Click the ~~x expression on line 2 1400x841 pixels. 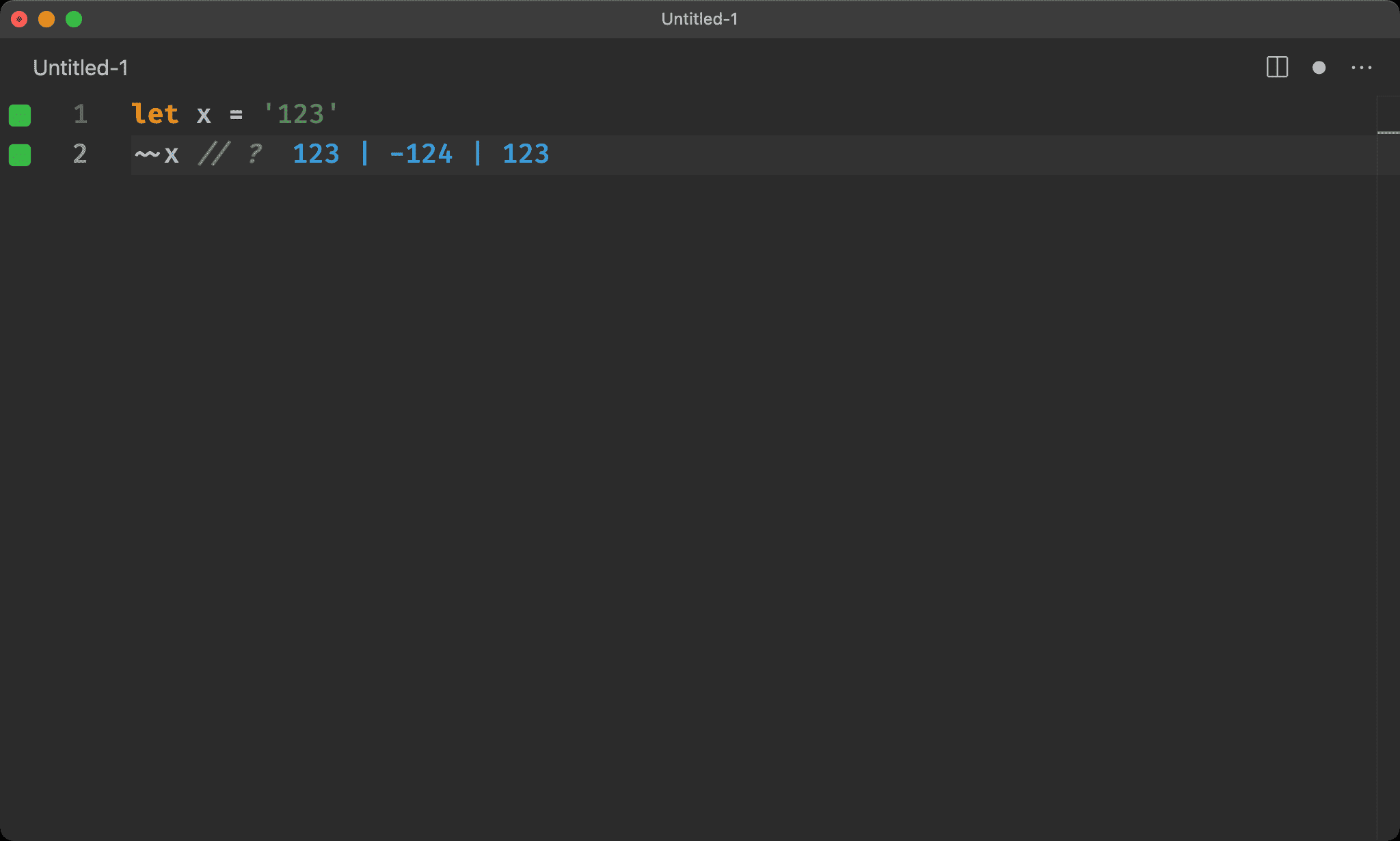click(x=157, y=155)
